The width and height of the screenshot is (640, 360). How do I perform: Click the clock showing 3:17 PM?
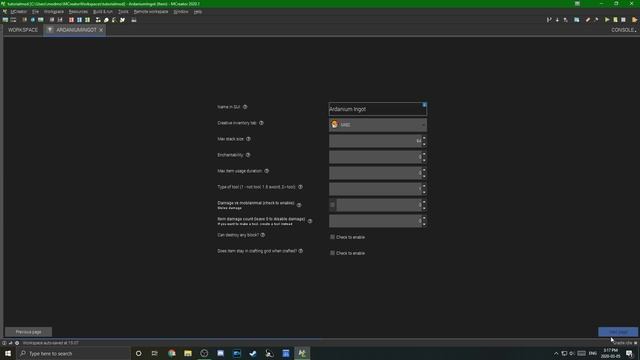611,353
